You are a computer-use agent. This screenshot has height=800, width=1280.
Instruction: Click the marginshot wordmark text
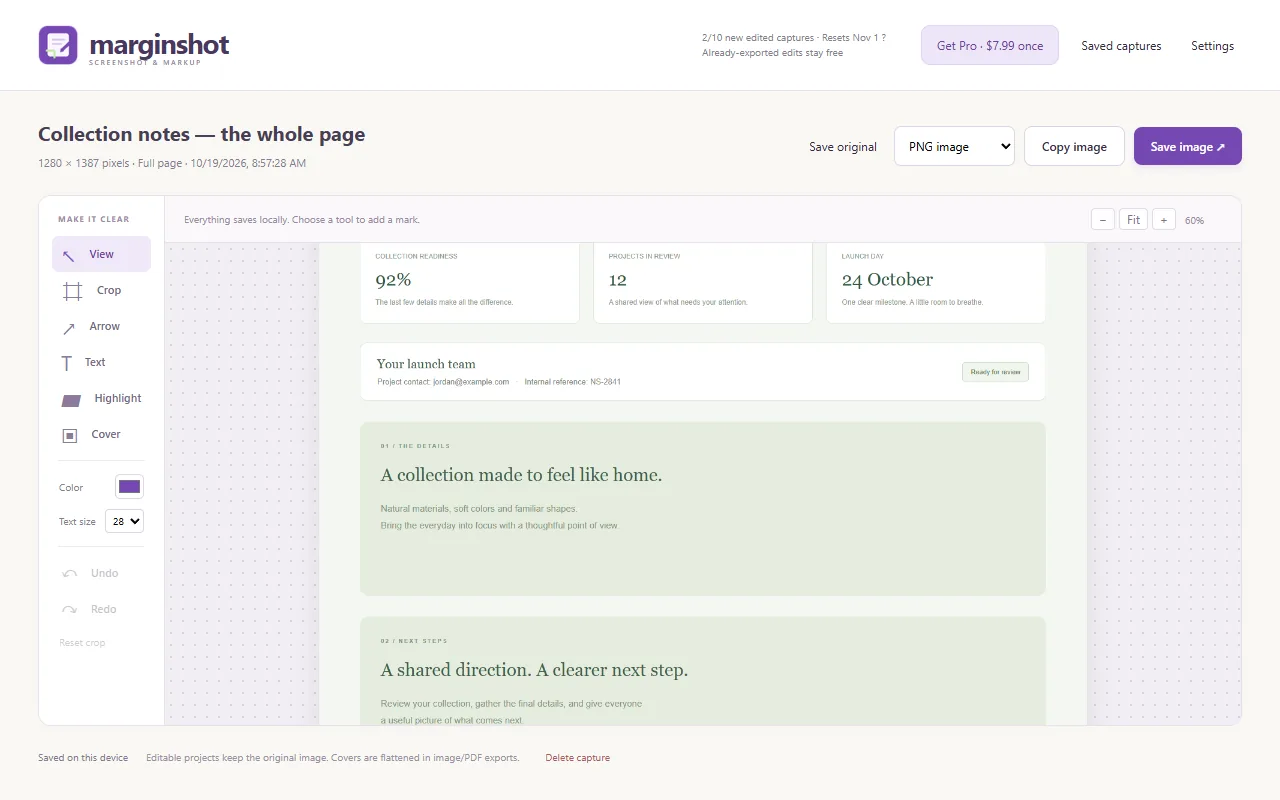(159, 44)
